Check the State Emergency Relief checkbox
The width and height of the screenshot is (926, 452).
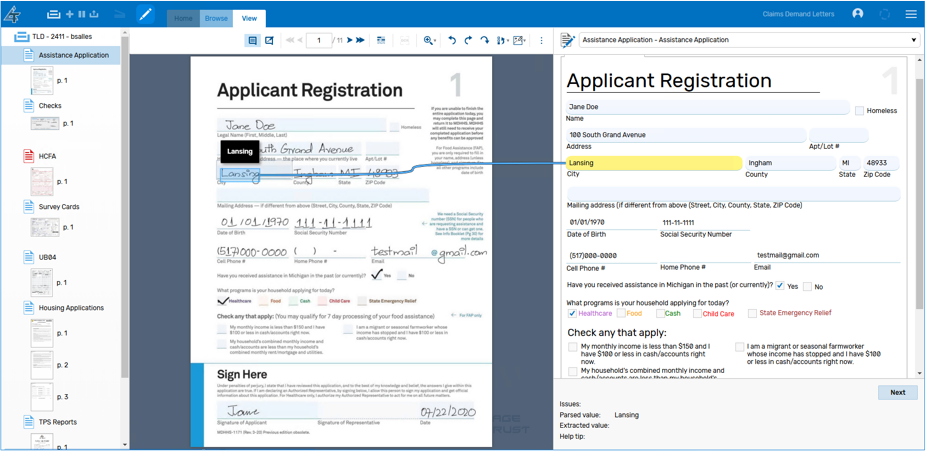tap(752, 314)
